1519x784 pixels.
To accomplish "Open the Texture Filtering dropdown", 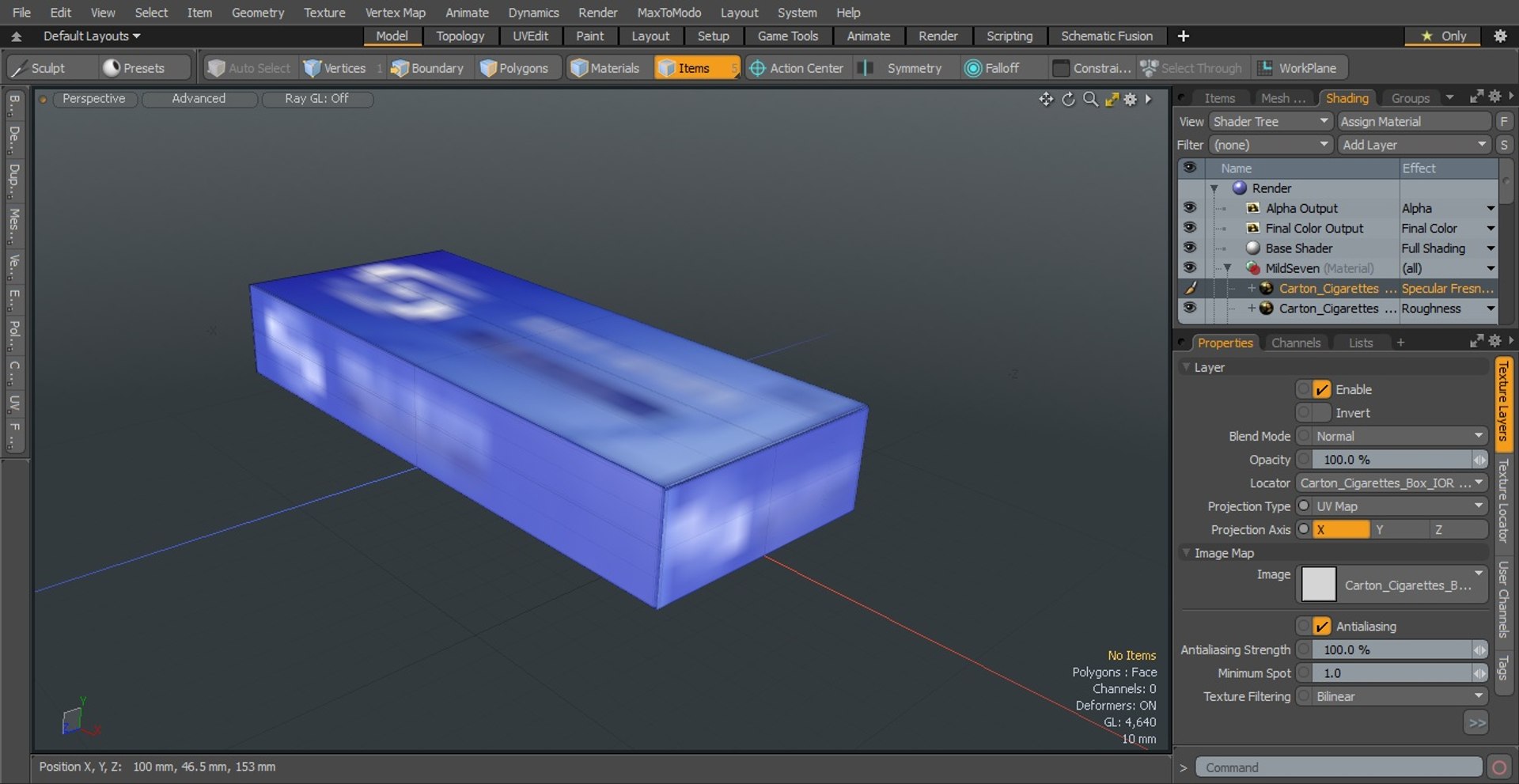I will coord(1400,696).
